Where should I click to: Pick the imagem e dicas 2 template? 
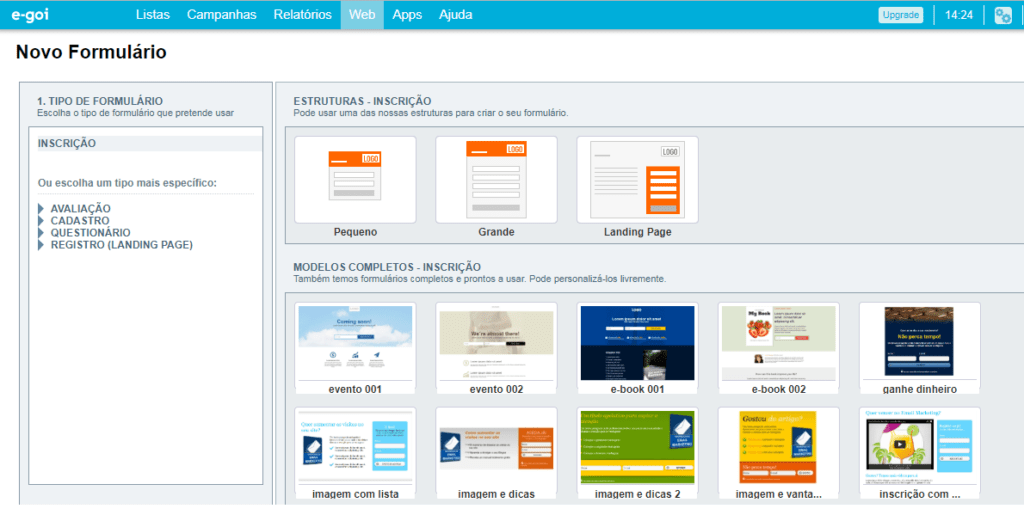637,448
